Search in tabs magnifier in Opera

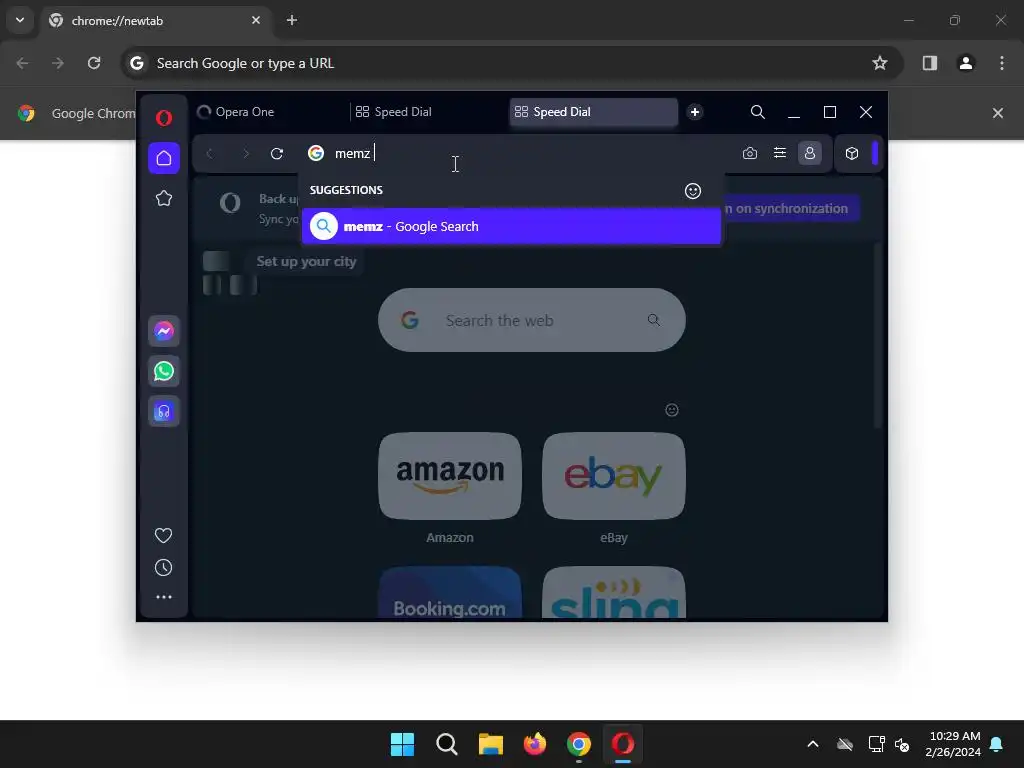[x=758, y=112]
